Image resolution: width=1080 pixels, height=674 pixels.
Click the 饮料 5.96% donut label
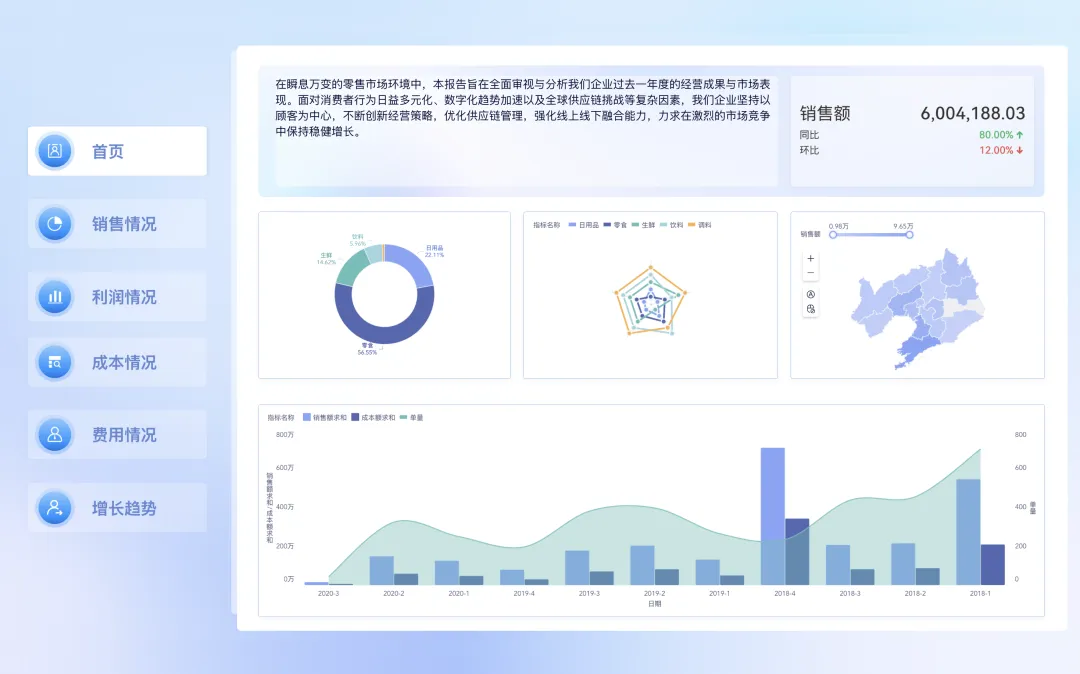[x=357, y=240]
